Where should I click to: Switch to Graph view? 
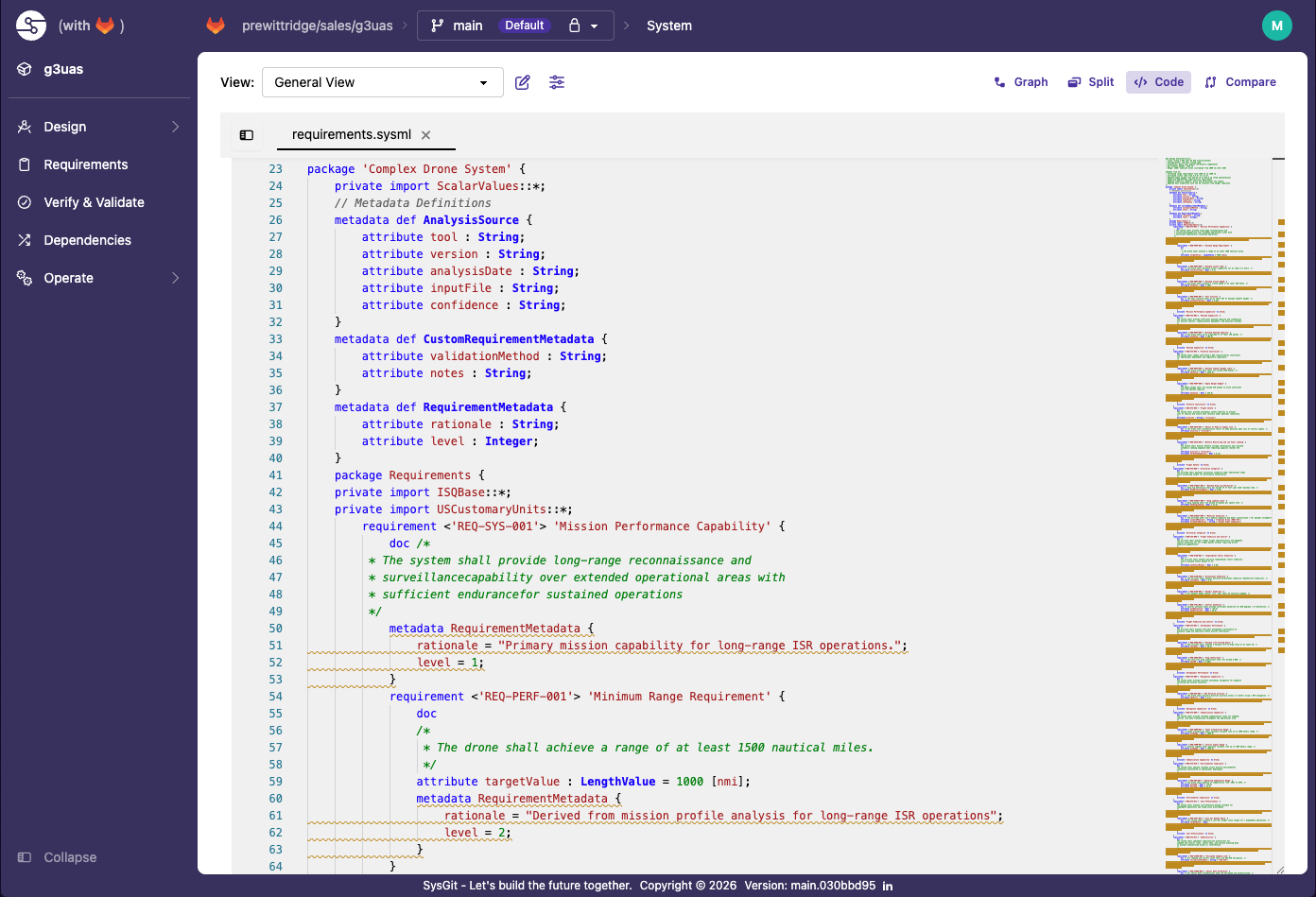pos(1021,82)
